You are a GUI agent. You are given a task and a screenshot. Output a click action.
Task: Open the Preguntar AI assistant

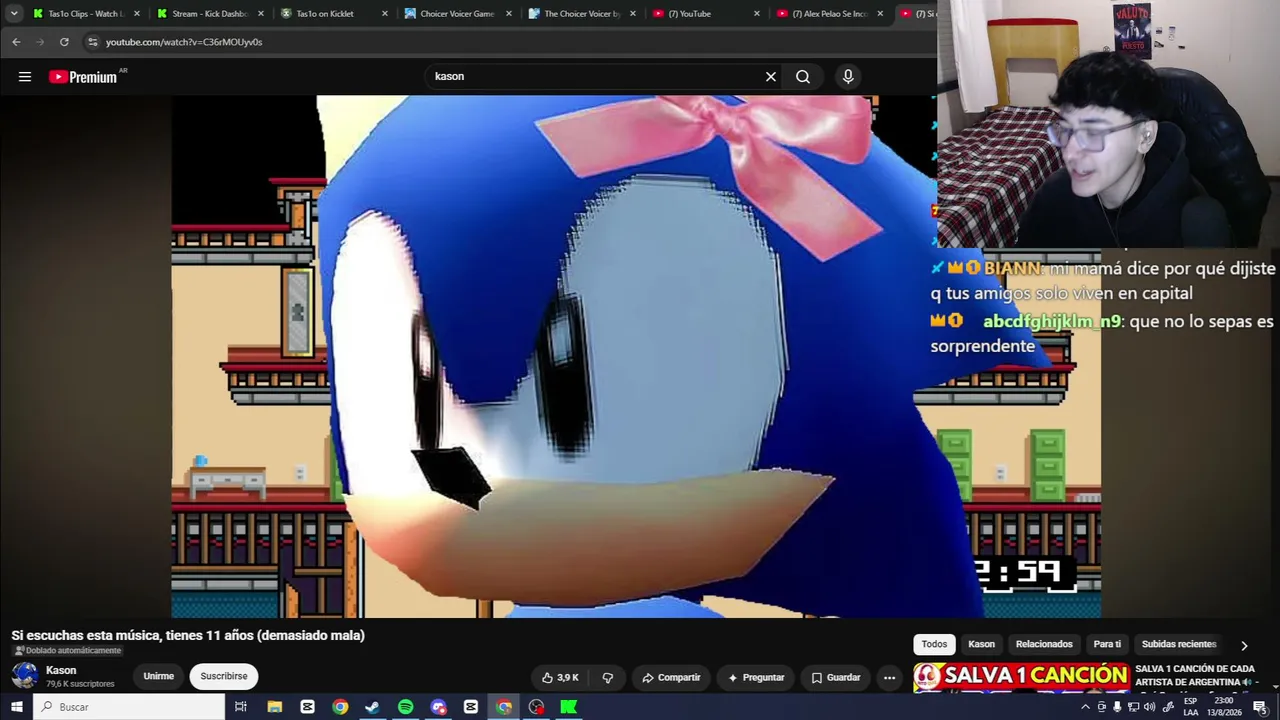tap(756, 677)
